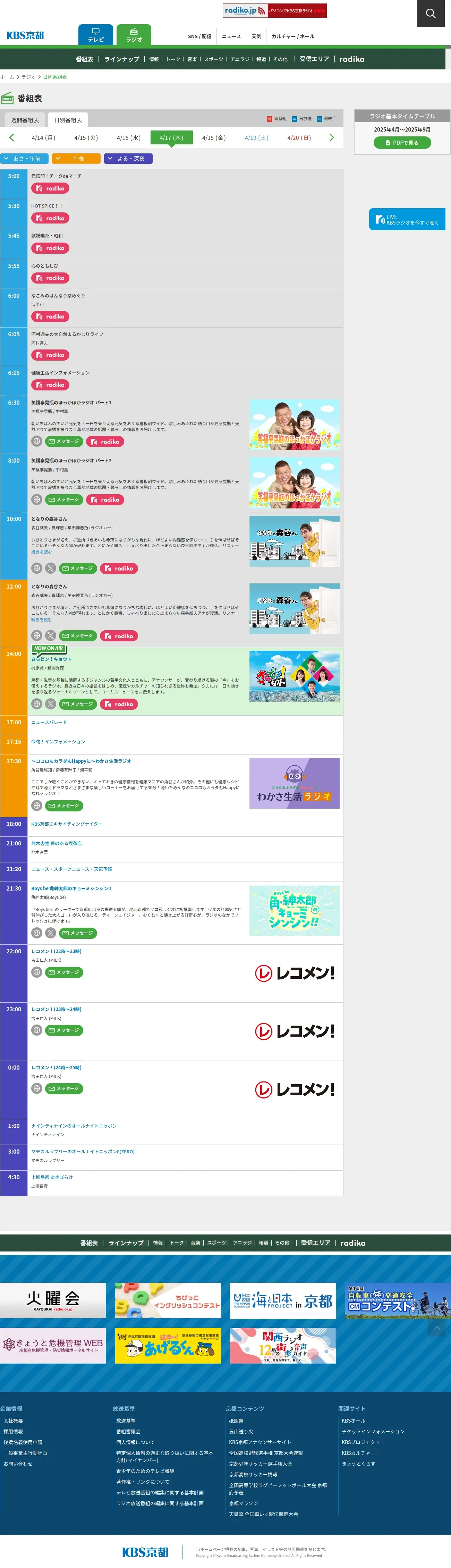Open 受信エリア in the top navigation bar
Viewport: 451px width, 1568px height.
pyautogui.click(x=314, y=59)
